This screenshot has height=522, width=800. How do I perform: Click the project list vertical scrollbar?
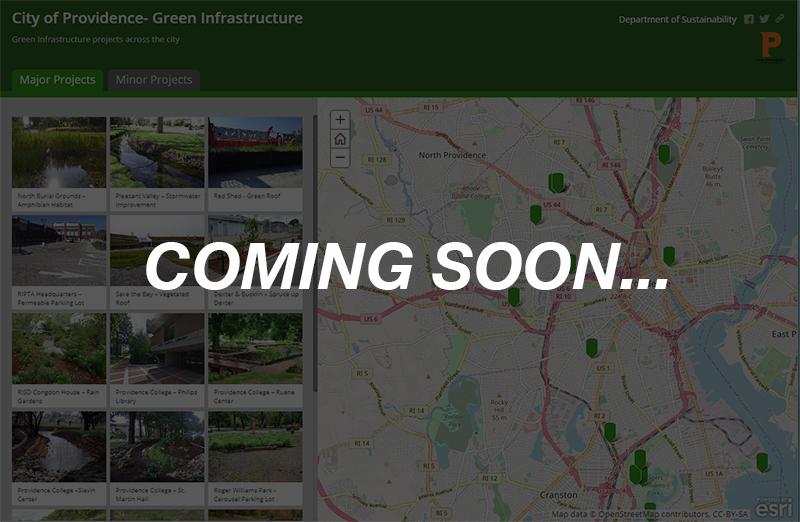[315, 254]
